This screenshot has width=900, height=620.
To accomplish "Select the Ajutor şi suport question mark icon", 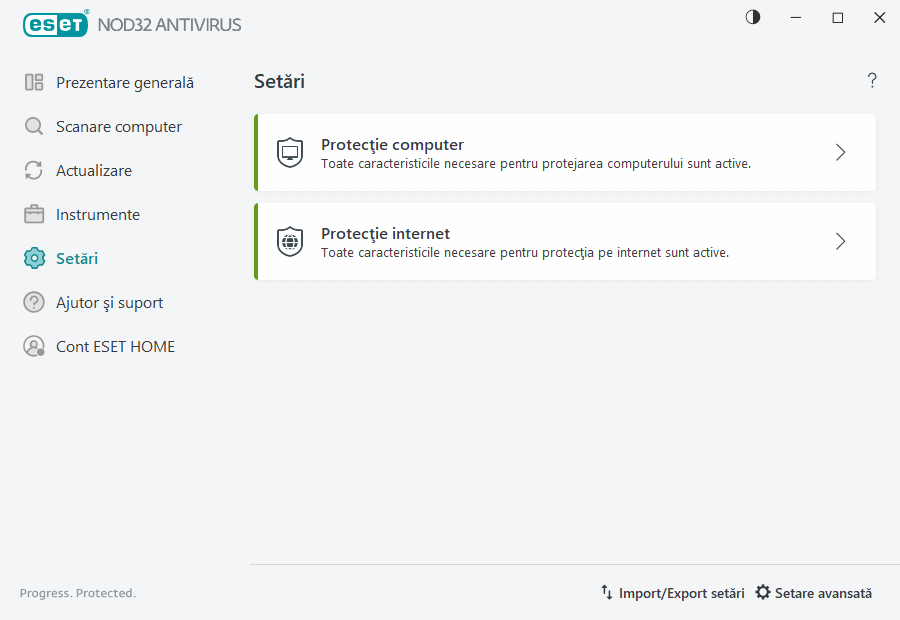I will [x=32, y=302].
